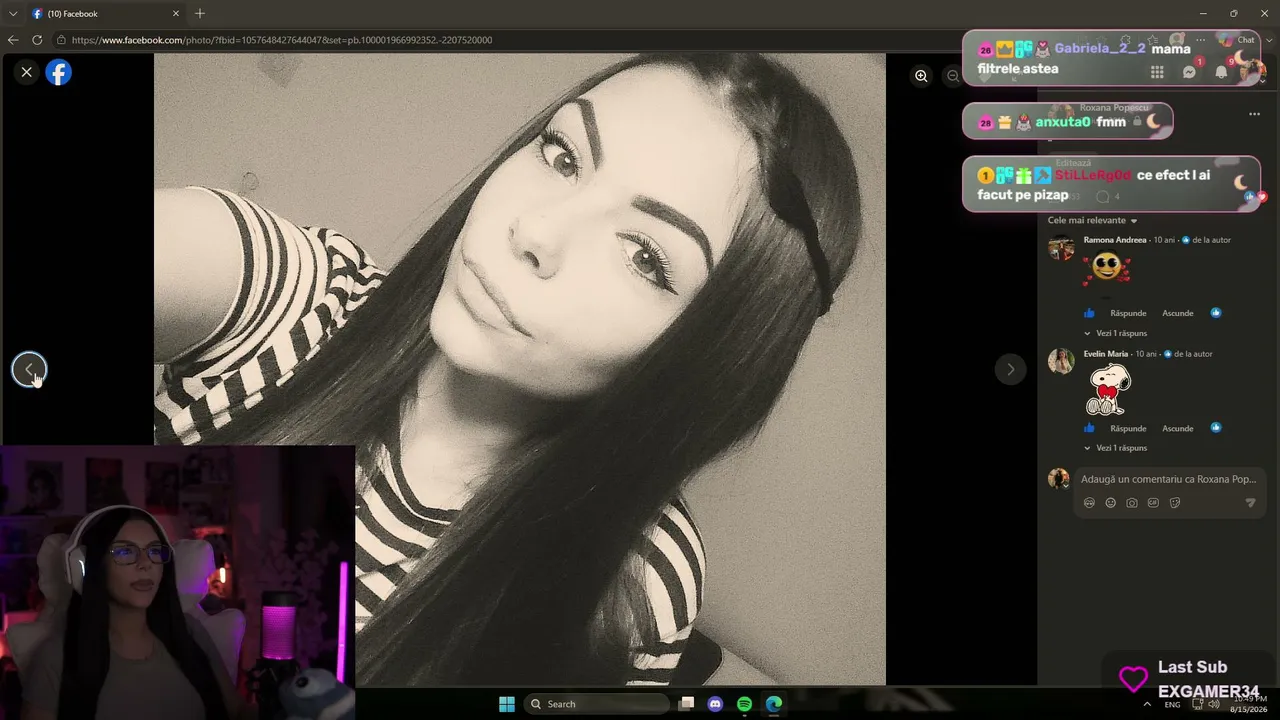Viewport: 1280px width, 720px height.
Task: Open the ENG language switcher
Action: [1172, 704]
